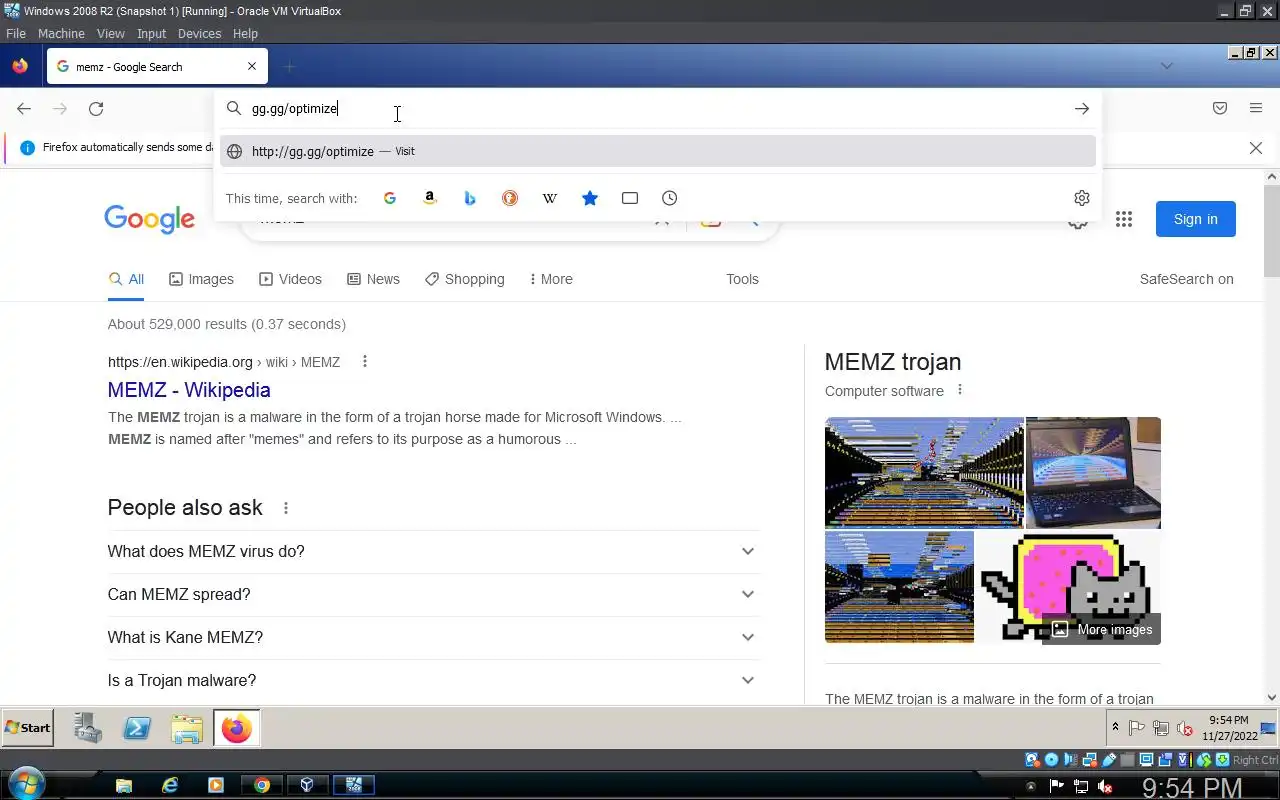Sign in to Google
The height and width of the screenshot is (800, 1280).
[1196, 219]
